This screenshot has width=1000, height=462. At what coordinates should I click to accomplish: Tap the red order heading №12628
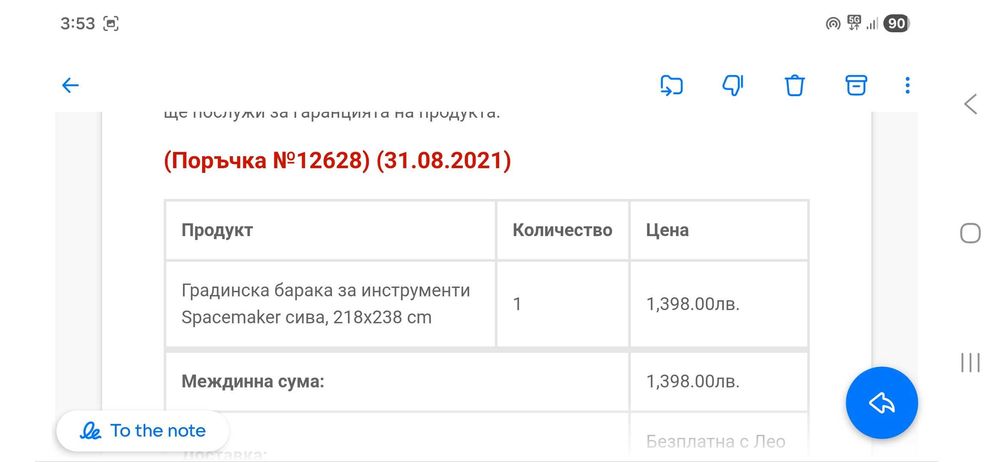pos(337,161)
